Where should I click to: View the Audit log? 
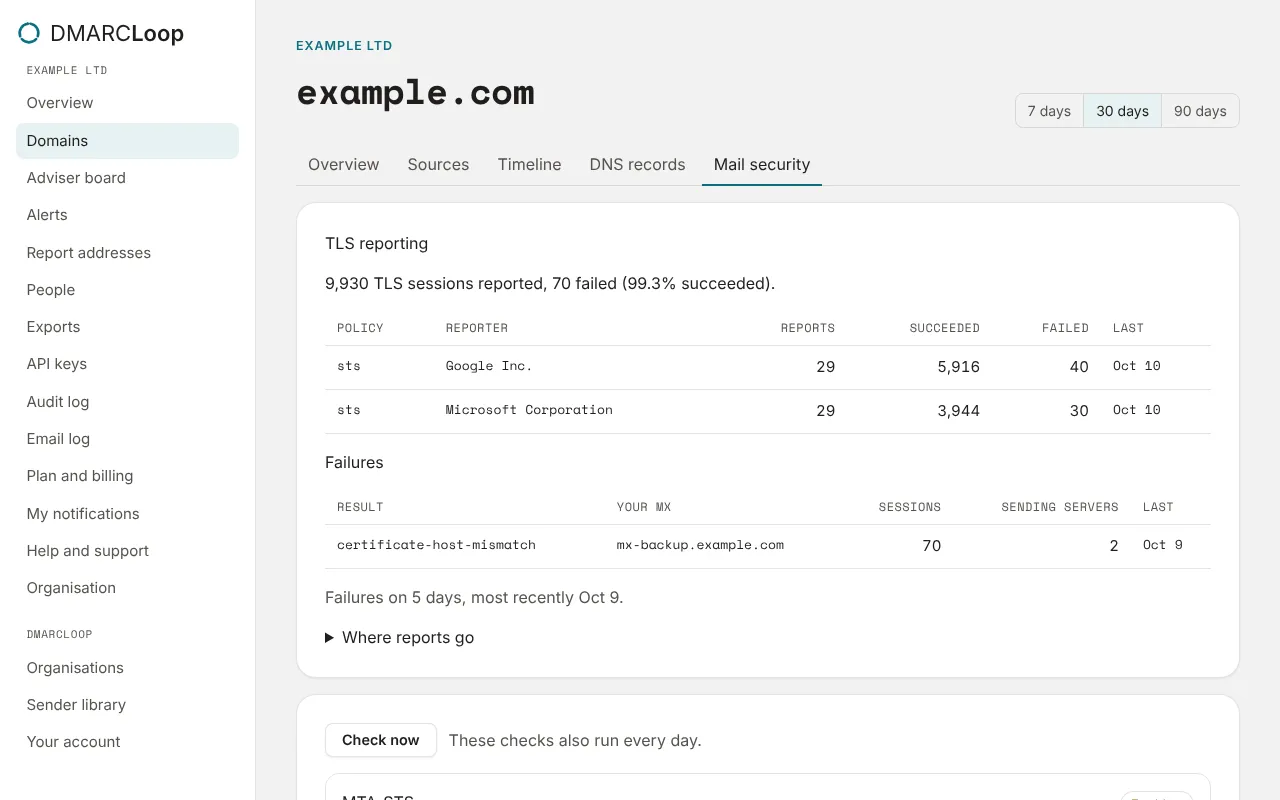[x=127, y=402]
